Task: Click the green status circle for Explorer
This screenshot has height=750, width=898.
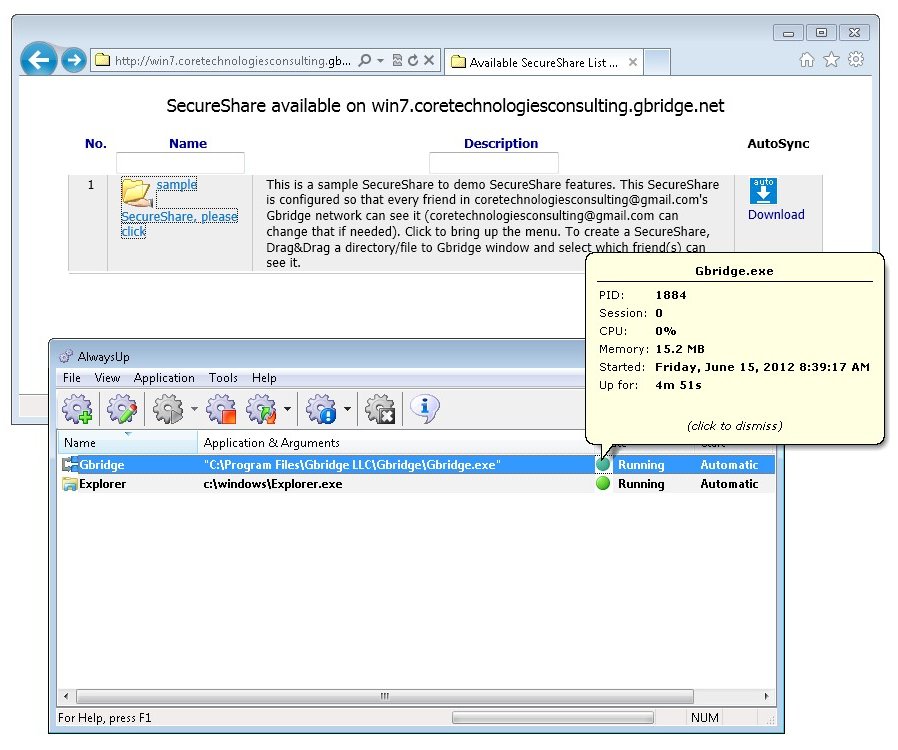Action: point(603,484)
